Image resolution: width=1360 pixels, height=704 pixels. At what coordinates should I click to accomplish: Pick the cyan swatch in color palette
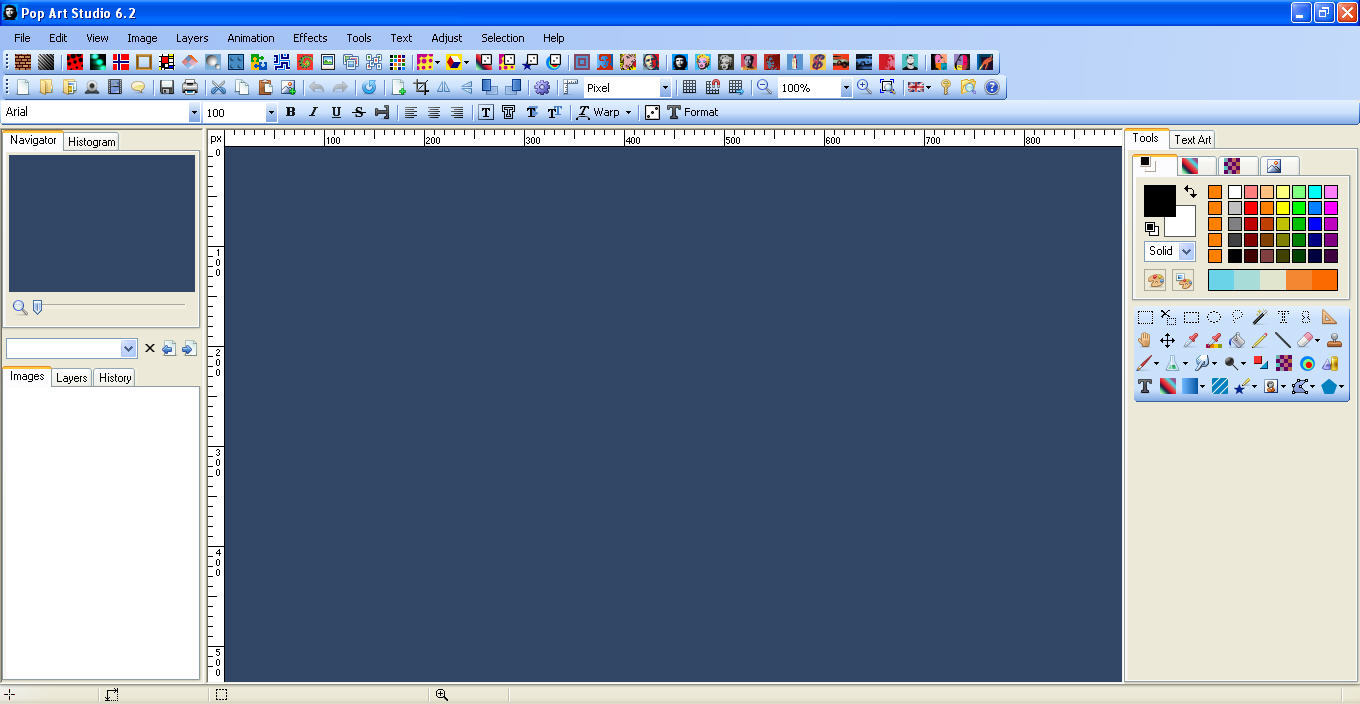pyautogui.click(x=1315, y=192)
